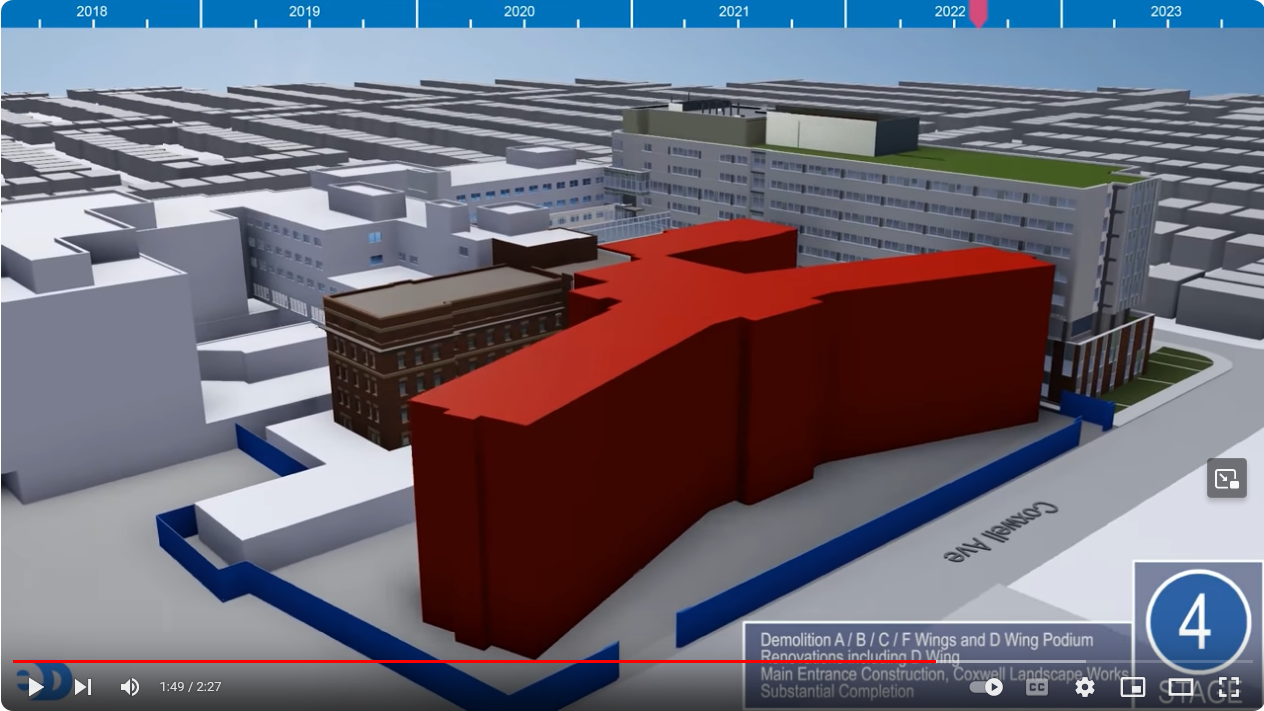The image size is (1264, 711).
Task: Click the 2023 label on timeline
Action: click(x=1166, y=11)
